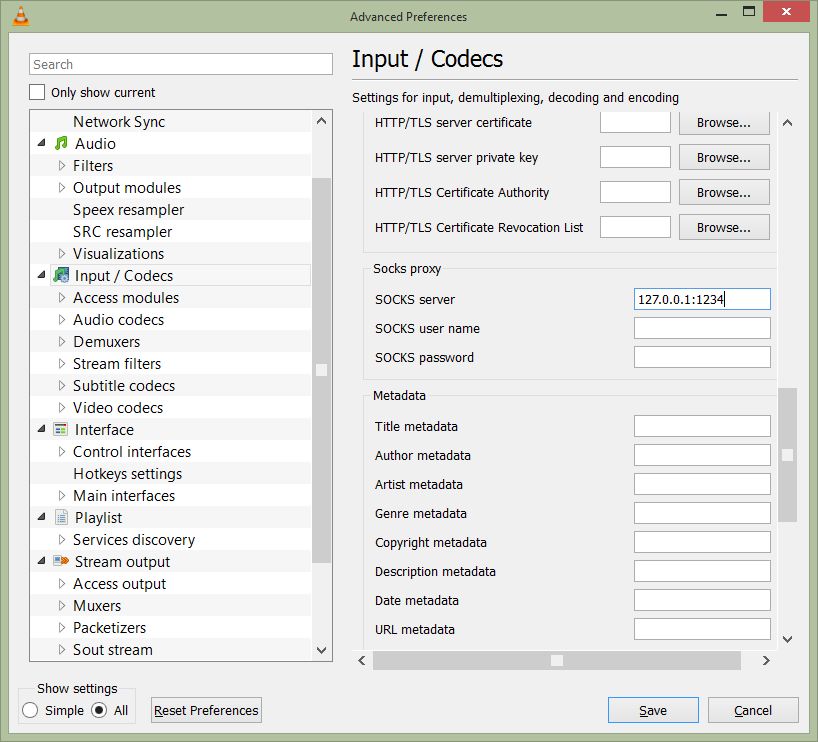Screen dimensions: 818x742
Task: Click the tree panel scroll down arrow
Action: [x=321, y=650]
